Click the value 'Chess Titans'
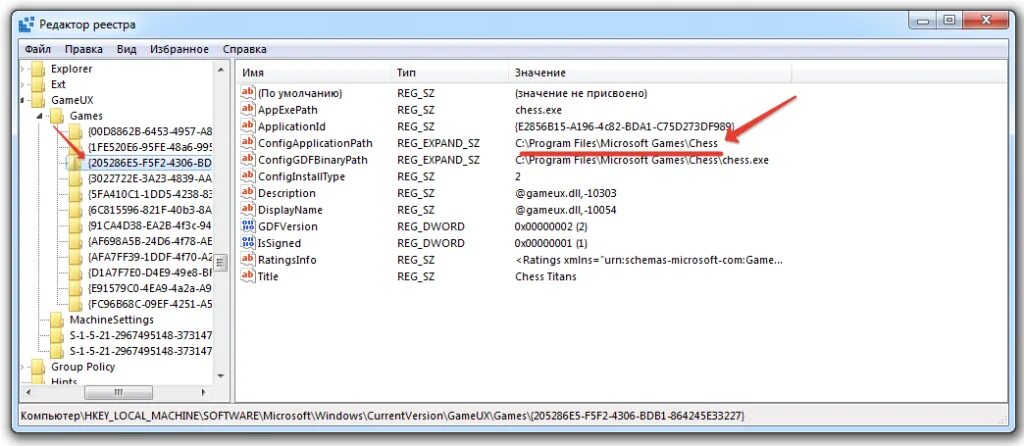This screenshot has width=1024, height=446. tap(545, 276)
